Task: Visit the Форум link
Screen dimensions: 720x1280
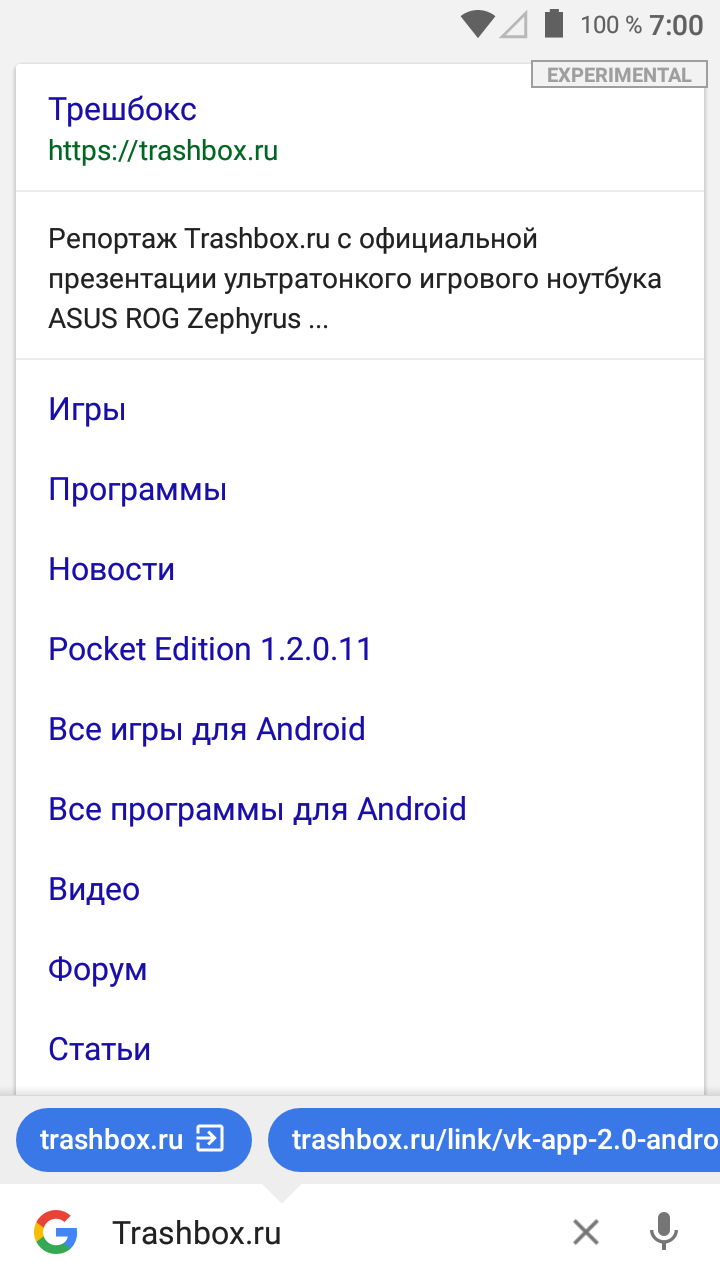Action: [x=98, y=970]
